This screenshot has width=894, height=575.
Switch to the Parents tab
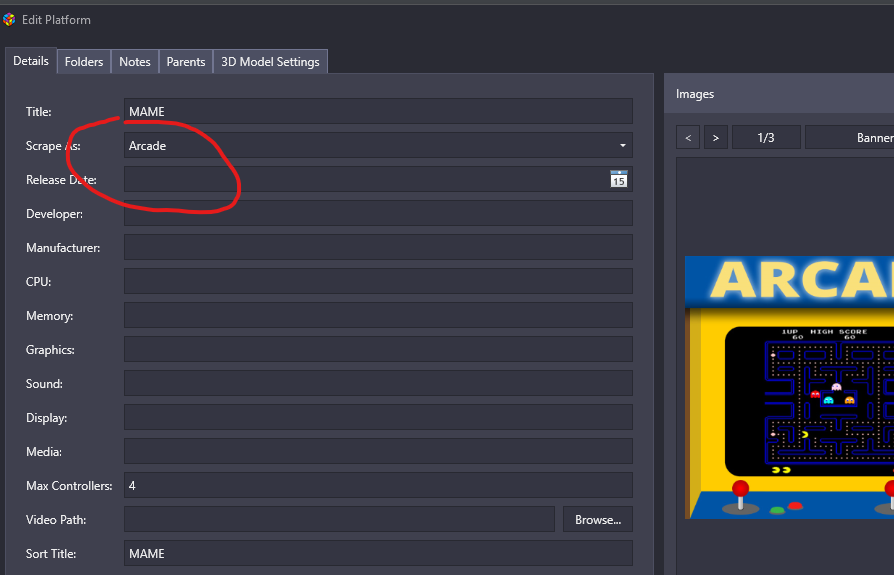[185, 62]
